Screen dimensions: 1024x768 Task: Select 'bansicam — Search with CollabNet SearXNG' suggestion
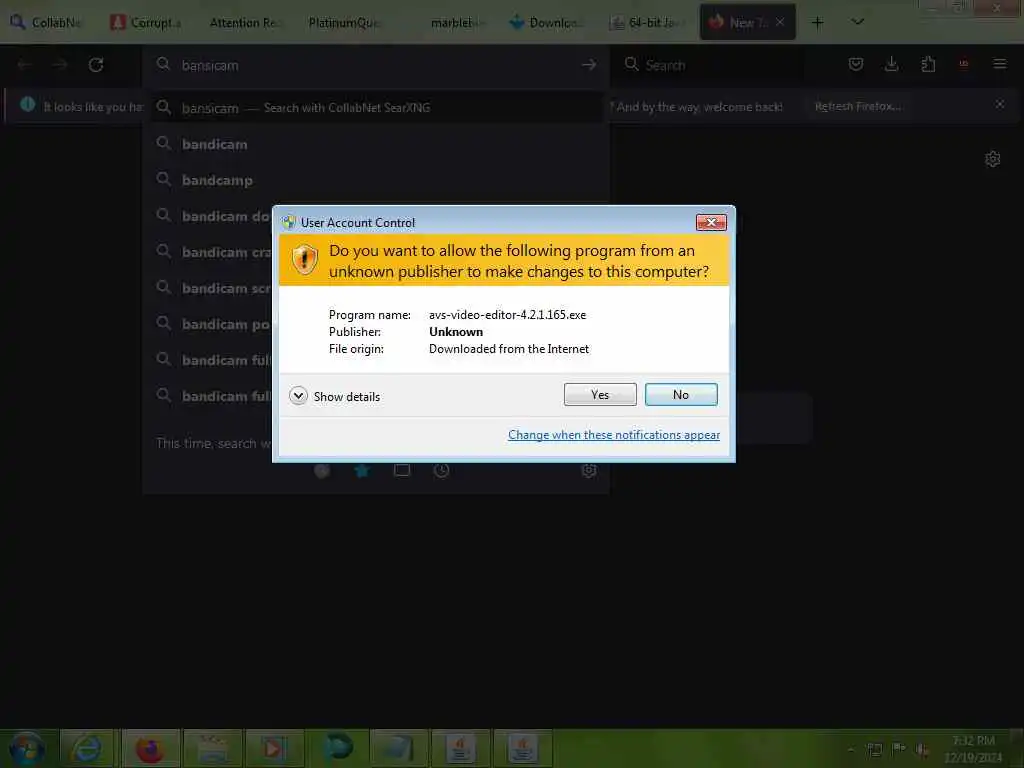pos(376,108)
